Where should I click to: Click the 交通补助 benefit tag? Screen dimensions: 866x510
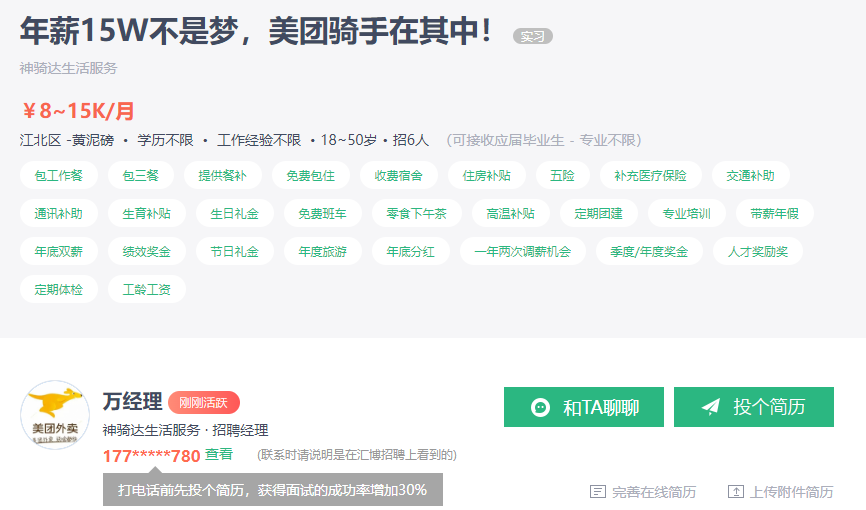tap(751, 176)
